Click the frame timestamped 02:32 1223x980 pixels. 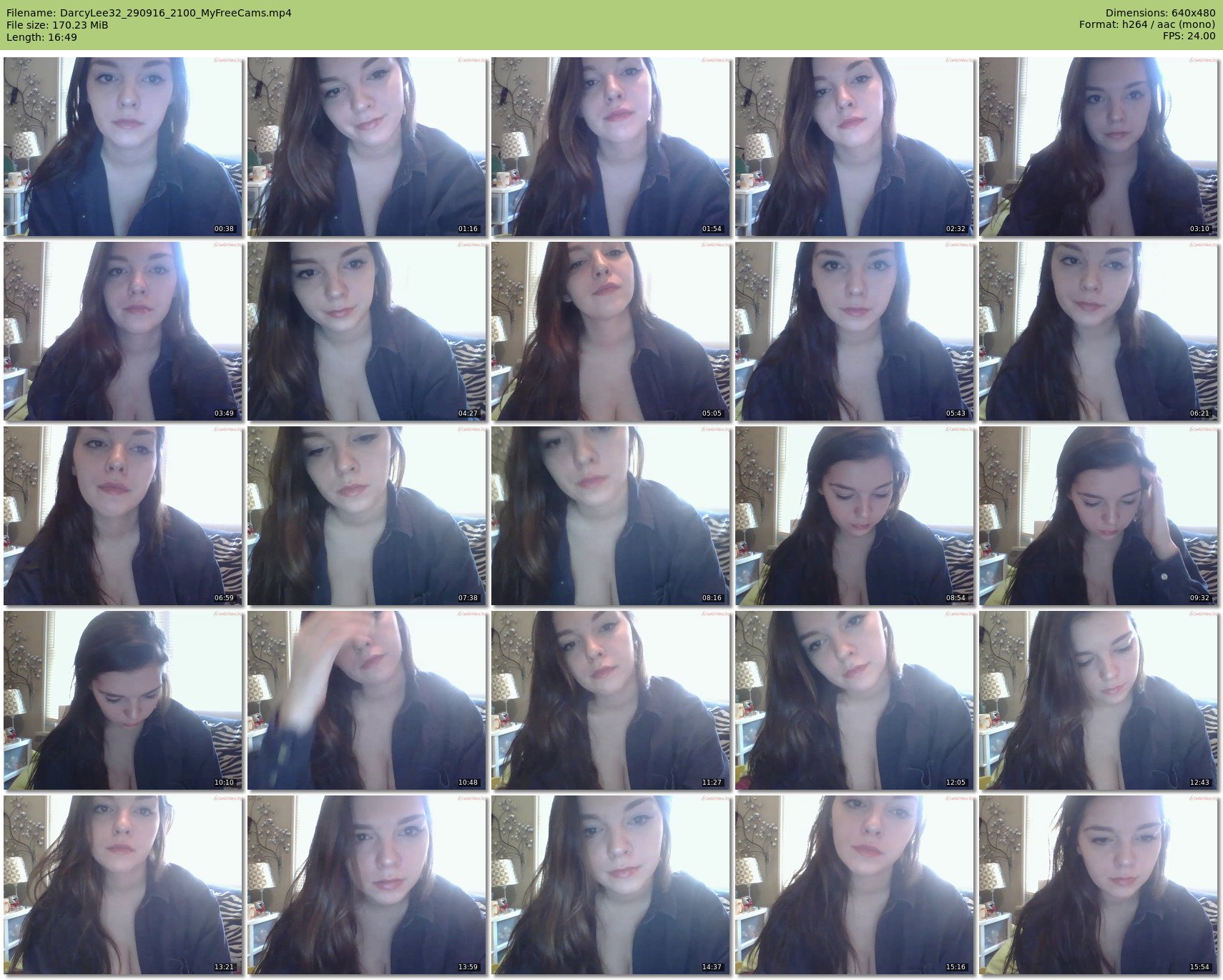click(854, 147)
